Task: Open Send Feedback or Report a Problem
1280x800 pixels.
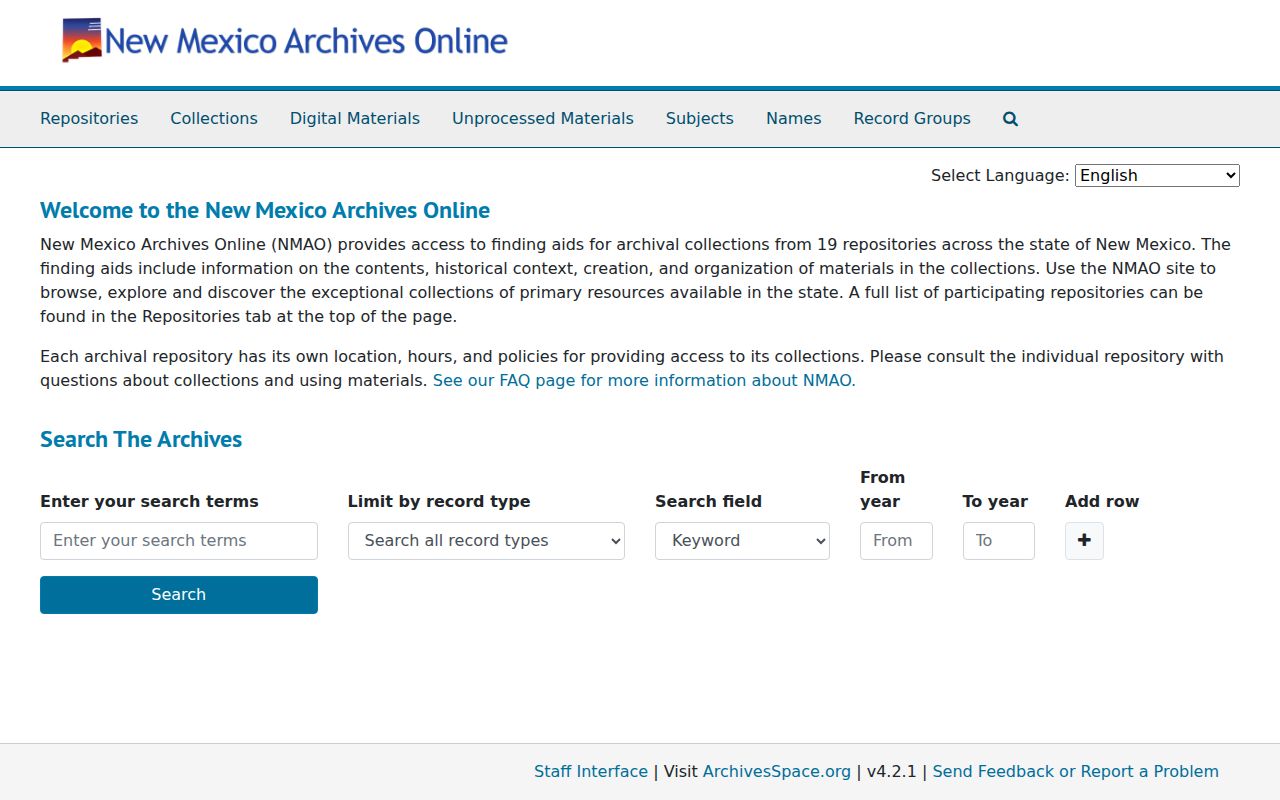Action: tap(1076, 771)
